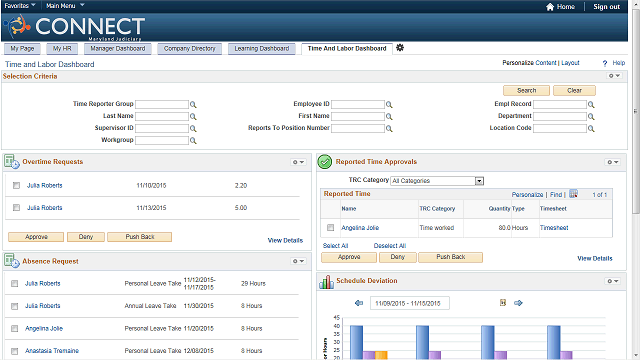Open View Details link under Overtime Requests
640x360 pixels.
(x=285, y=240)
